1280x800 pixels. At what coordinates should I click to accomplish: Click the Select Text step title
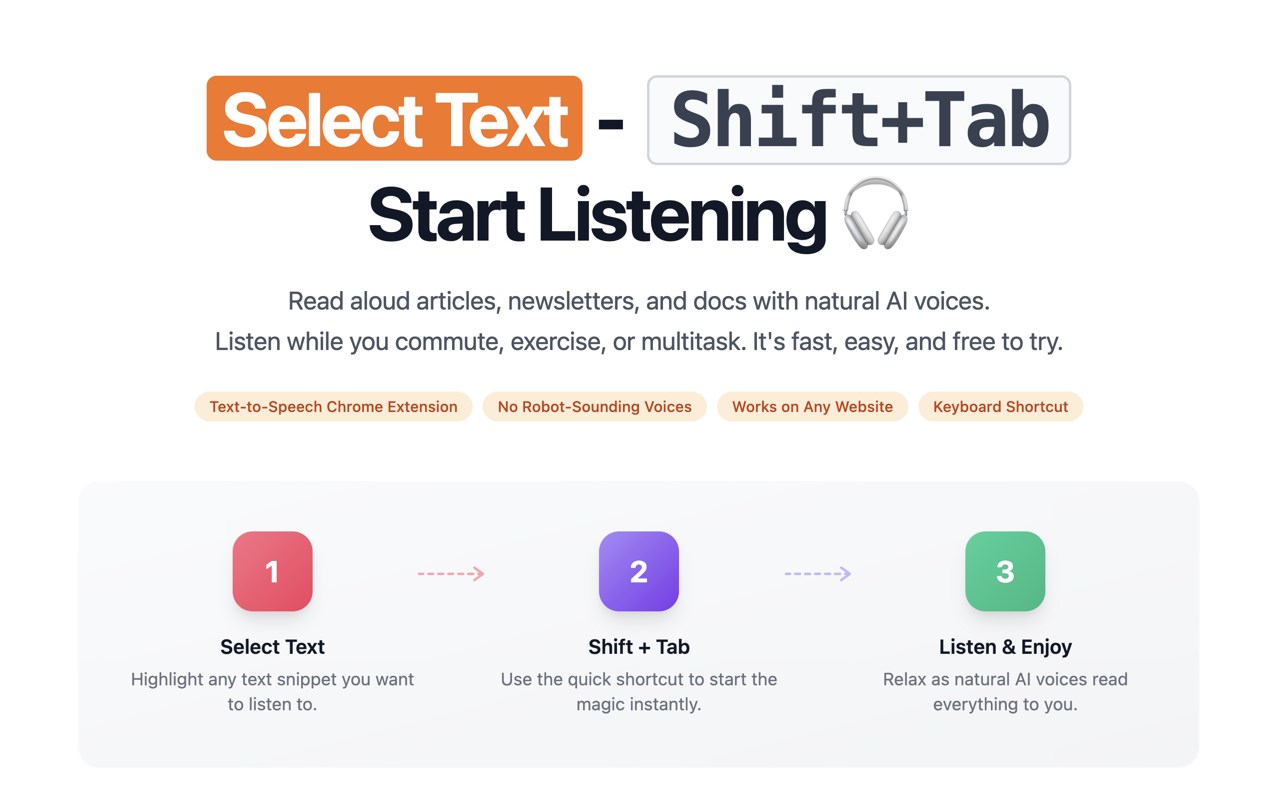tap(272, 647)
